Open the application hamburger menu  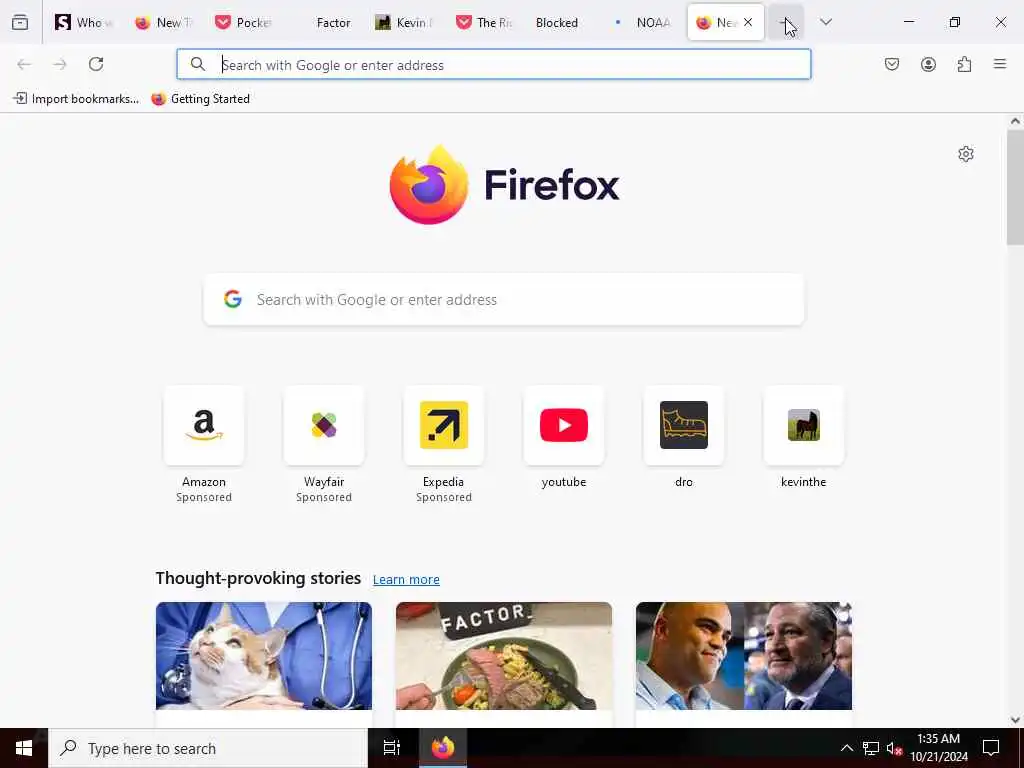1000,64
